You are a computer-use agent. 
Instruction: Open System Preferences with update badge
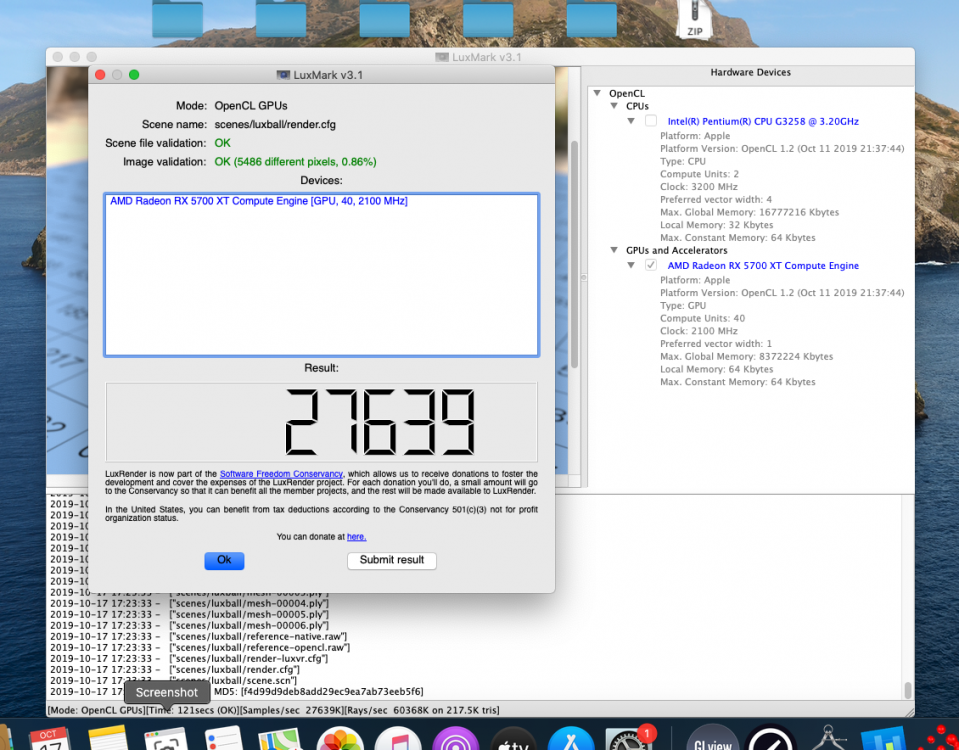[629, 738]
